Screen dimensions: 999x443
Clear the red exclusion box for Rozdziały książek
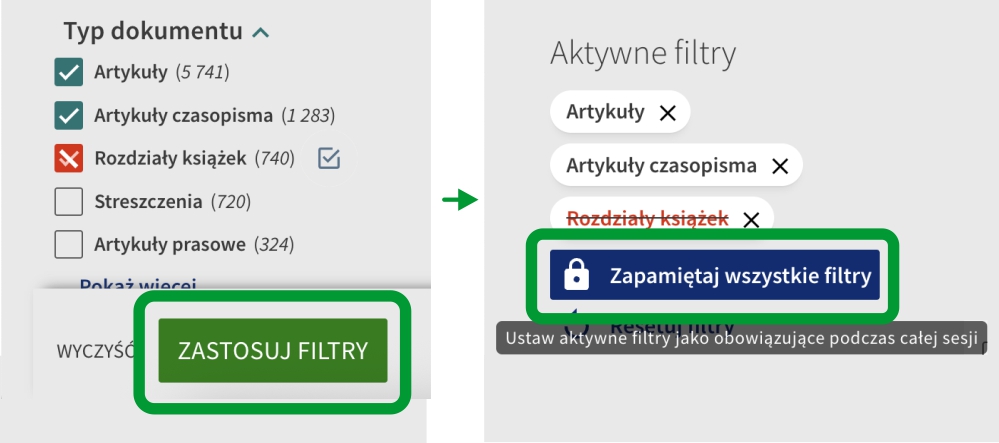click(x=68, y=159)
